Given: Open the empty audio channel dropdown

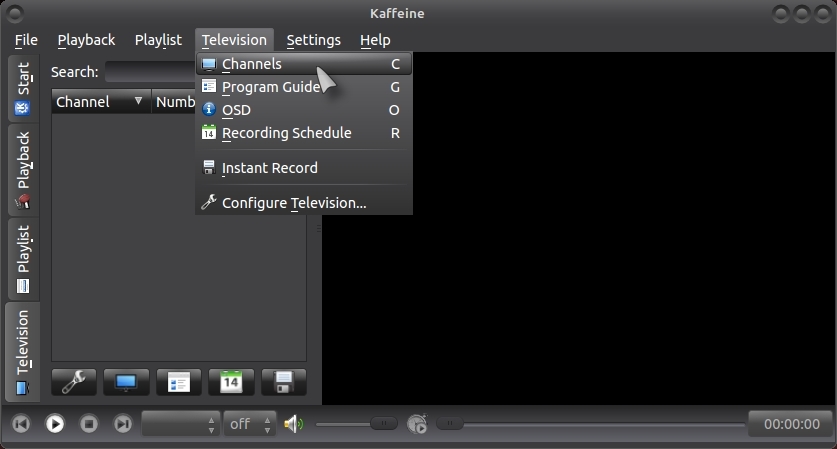Looking at the screenshot, I should click(x=181, y=424).
